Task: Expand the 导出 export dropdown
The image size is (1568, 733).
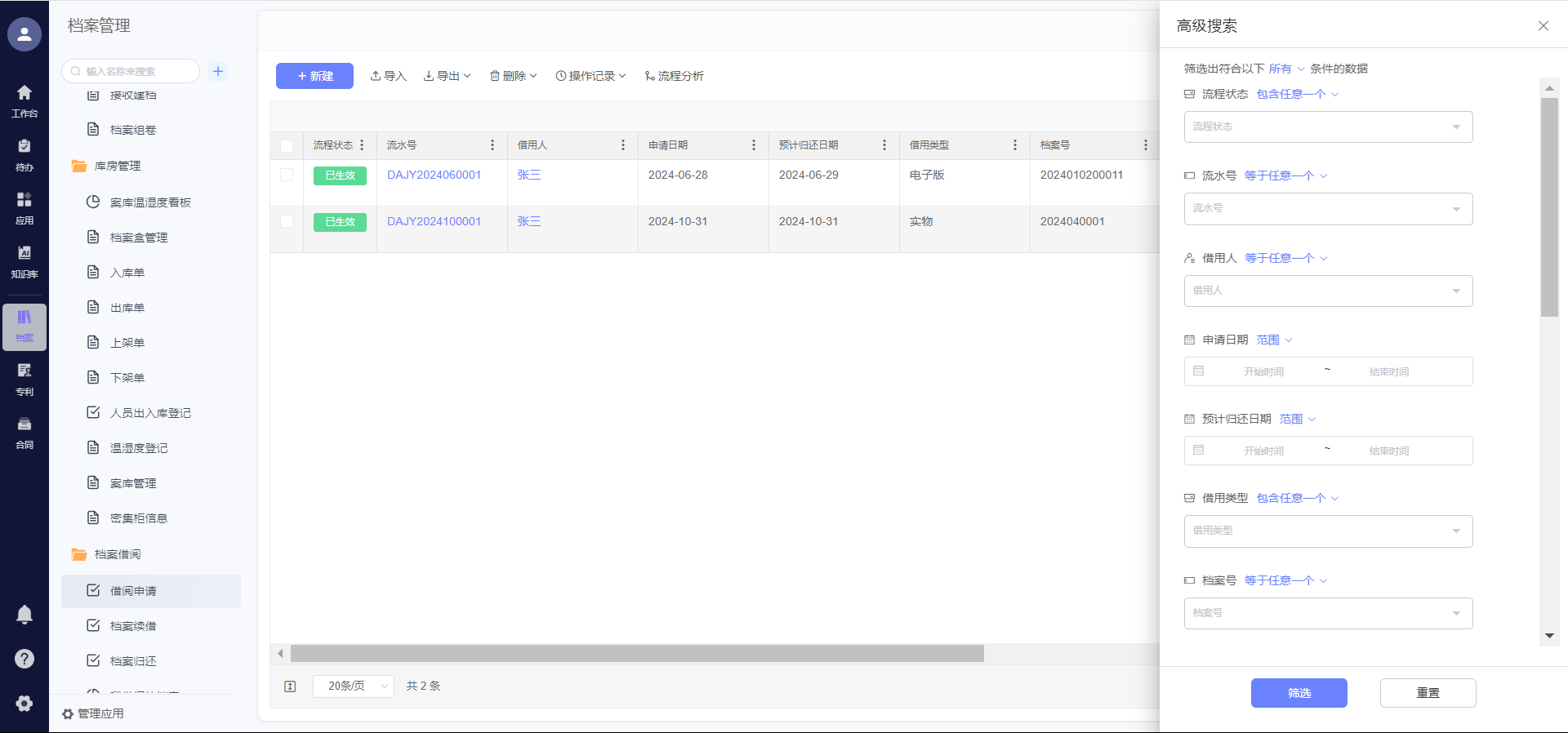Action: 447,76
